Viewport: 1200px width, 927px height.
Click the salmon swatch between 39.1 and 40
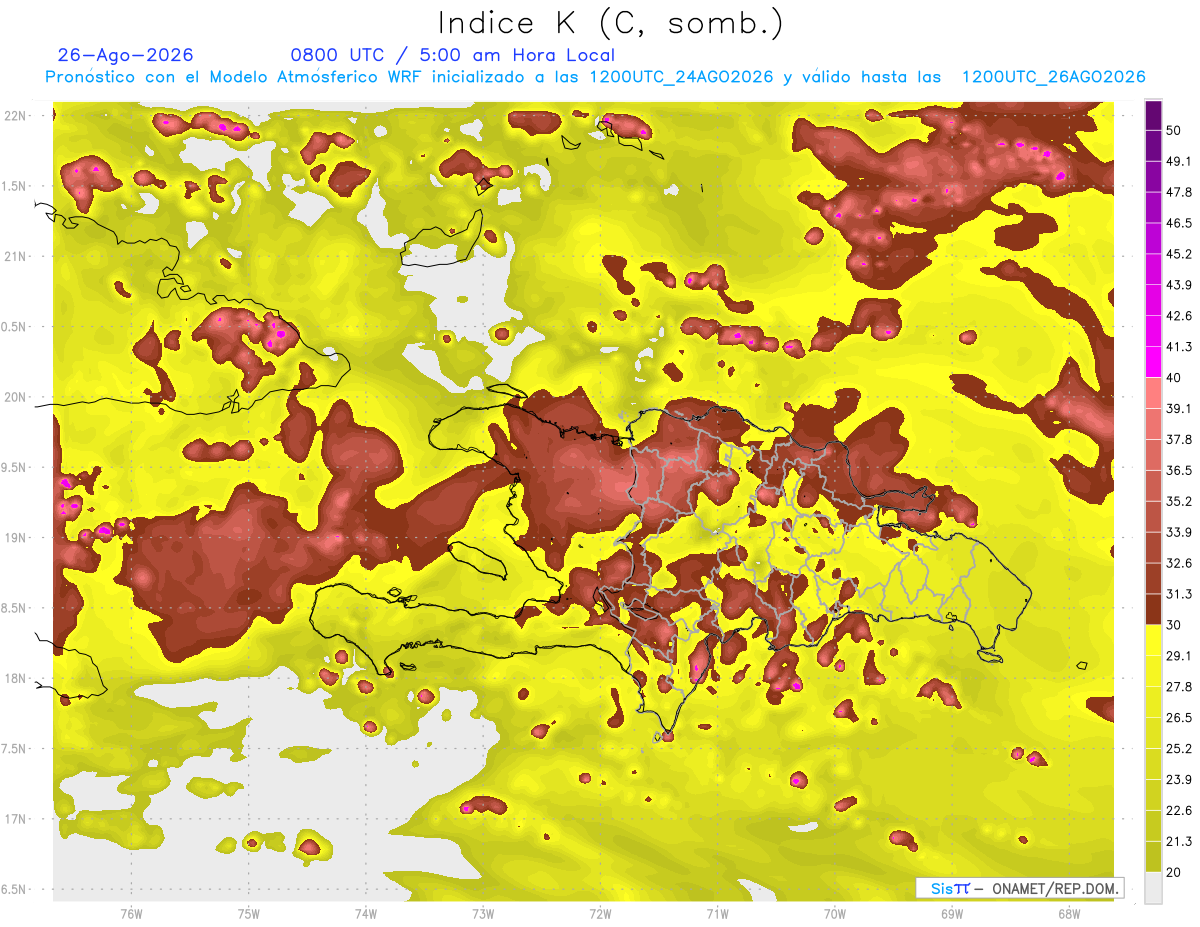(1154, 393)
